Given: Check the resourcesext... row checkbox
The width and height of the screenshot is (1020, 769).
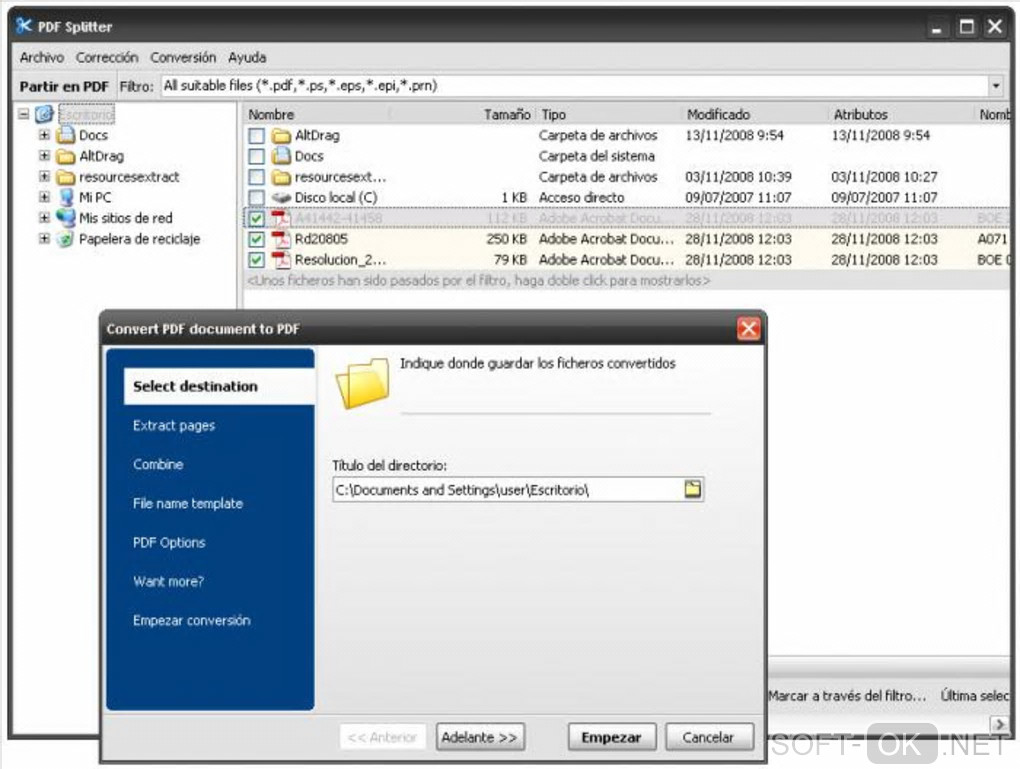Looking at the screenshot, I should 256,177.
